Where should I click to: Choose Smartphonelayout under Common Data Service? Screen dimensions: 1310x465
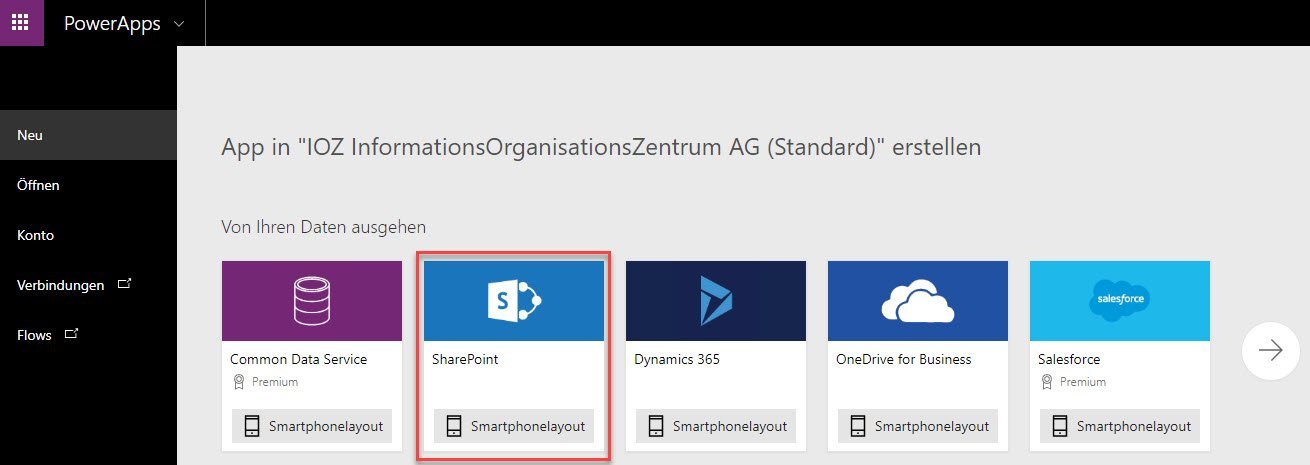tap(312, 426)
